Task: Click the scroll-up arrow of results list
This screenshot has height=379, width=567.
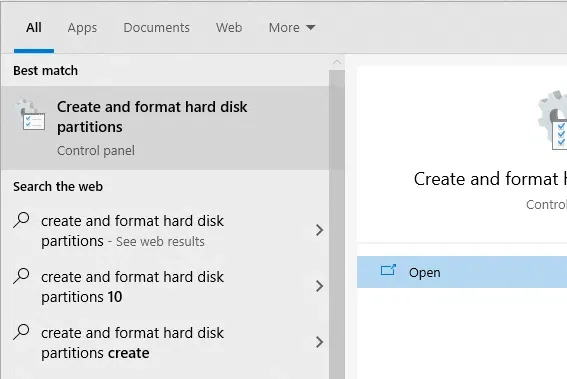Action: coord(337,62)
